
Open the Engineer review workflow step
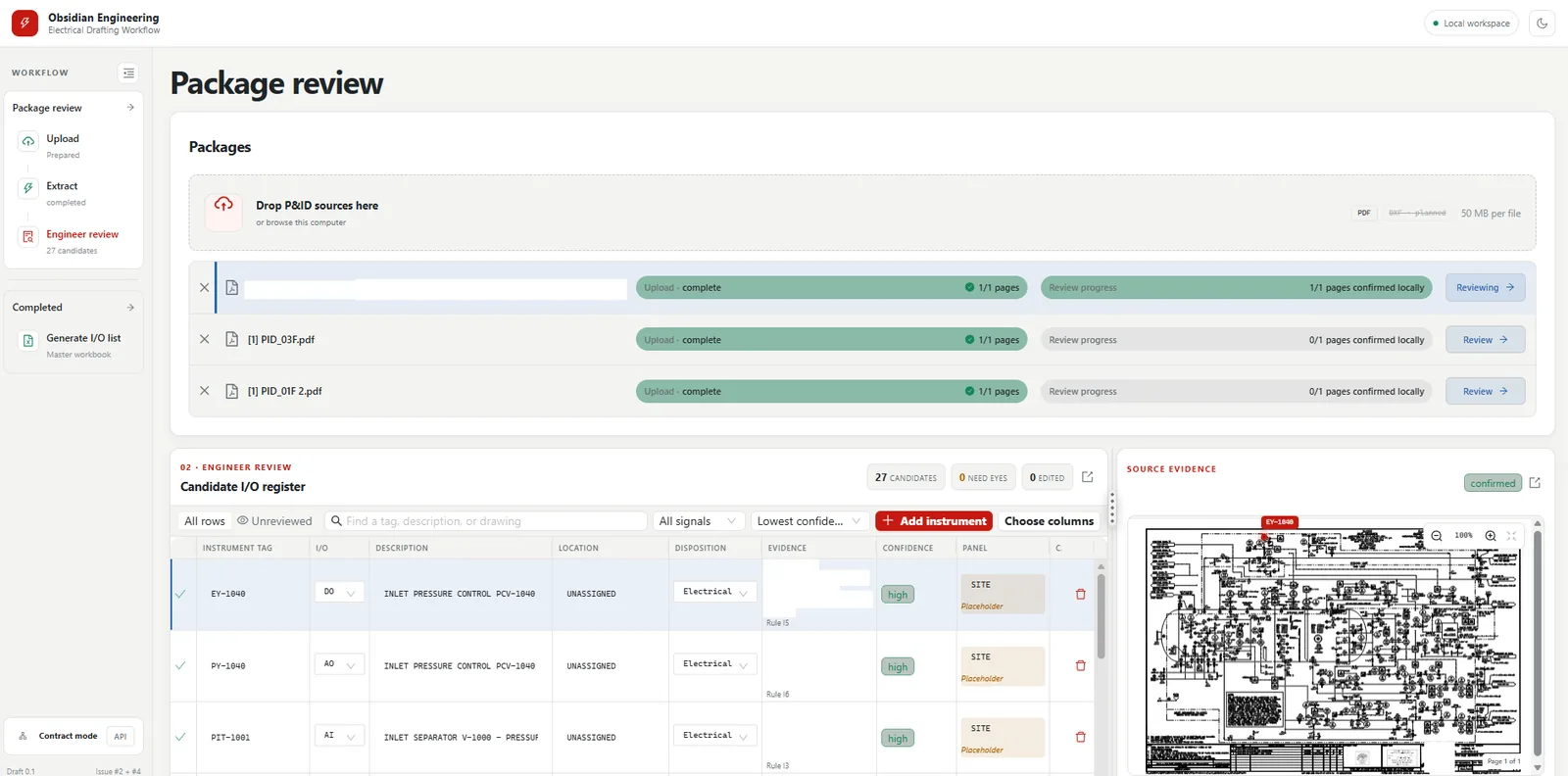click(73, 241)
